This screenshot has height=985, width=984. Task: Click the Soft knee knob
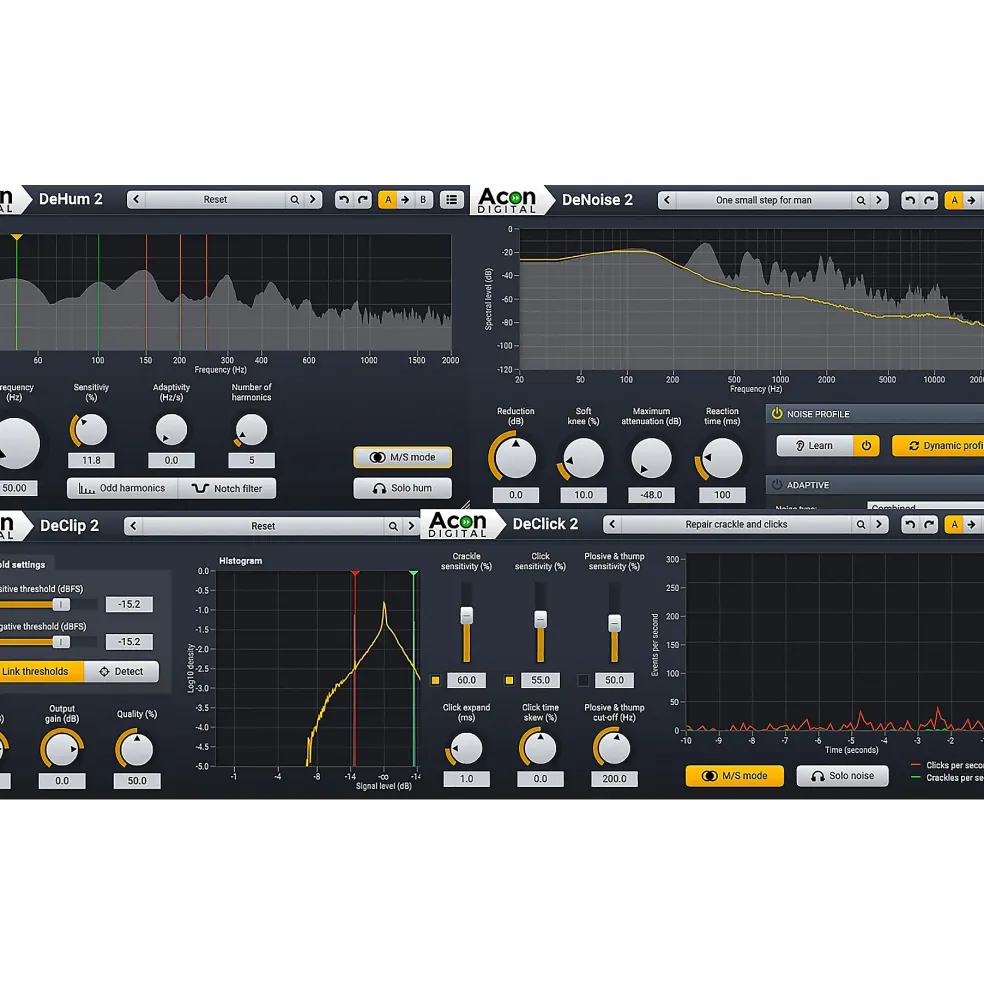[x=583, y=458]
